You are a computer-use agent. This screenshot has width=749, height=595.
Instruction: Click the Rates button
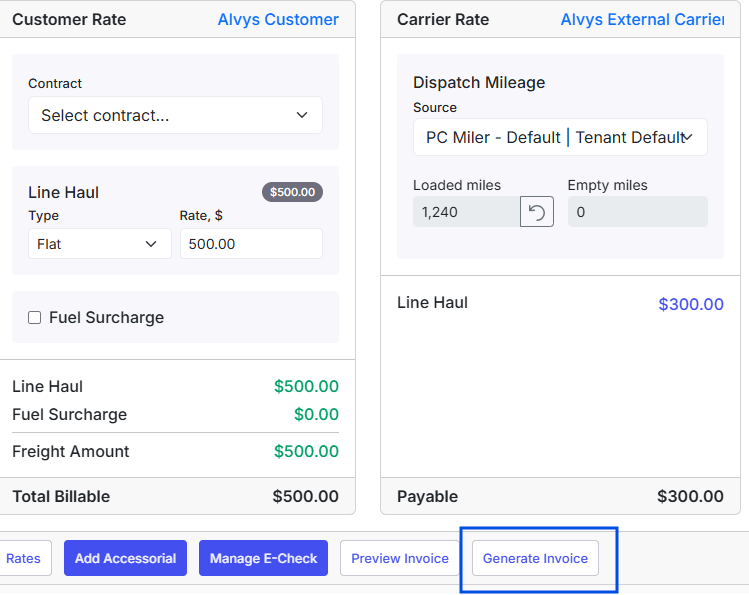point(24,558)
